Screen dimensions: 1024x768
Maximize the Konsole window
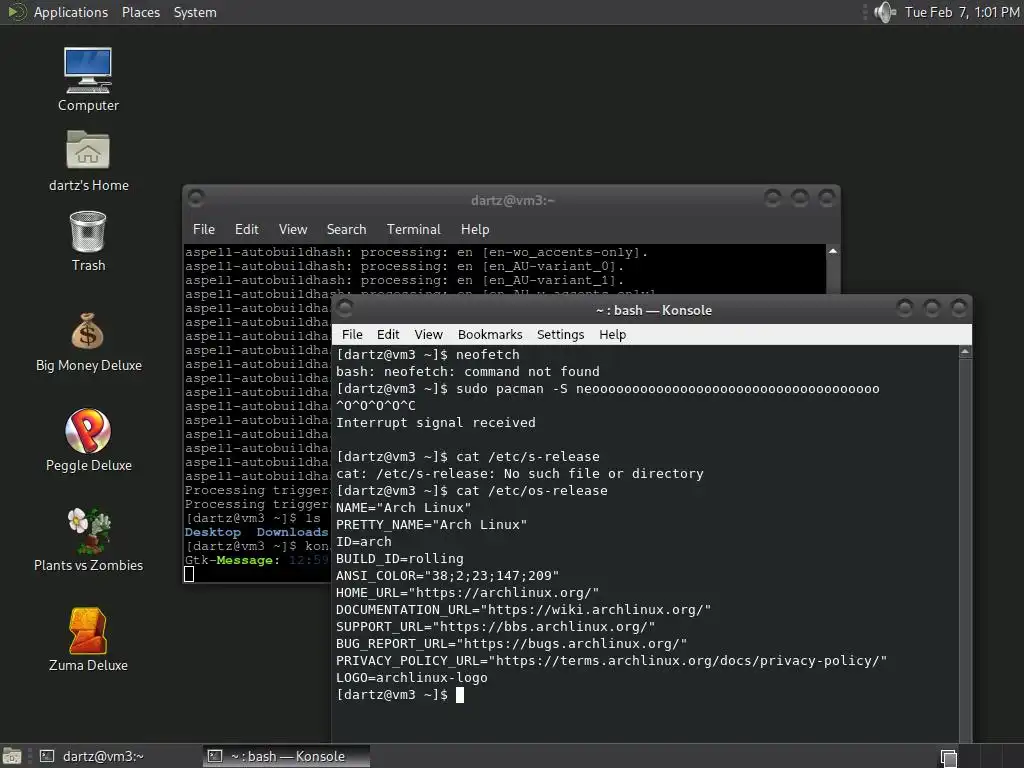tap(932, 308)
